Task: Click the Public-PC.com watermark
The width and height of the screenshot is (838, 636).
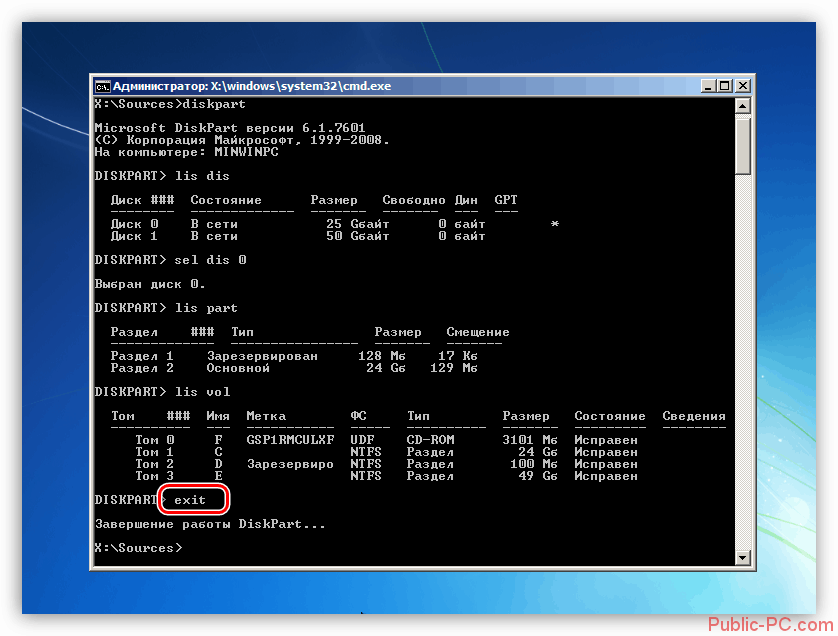Action: pos(768,624)
